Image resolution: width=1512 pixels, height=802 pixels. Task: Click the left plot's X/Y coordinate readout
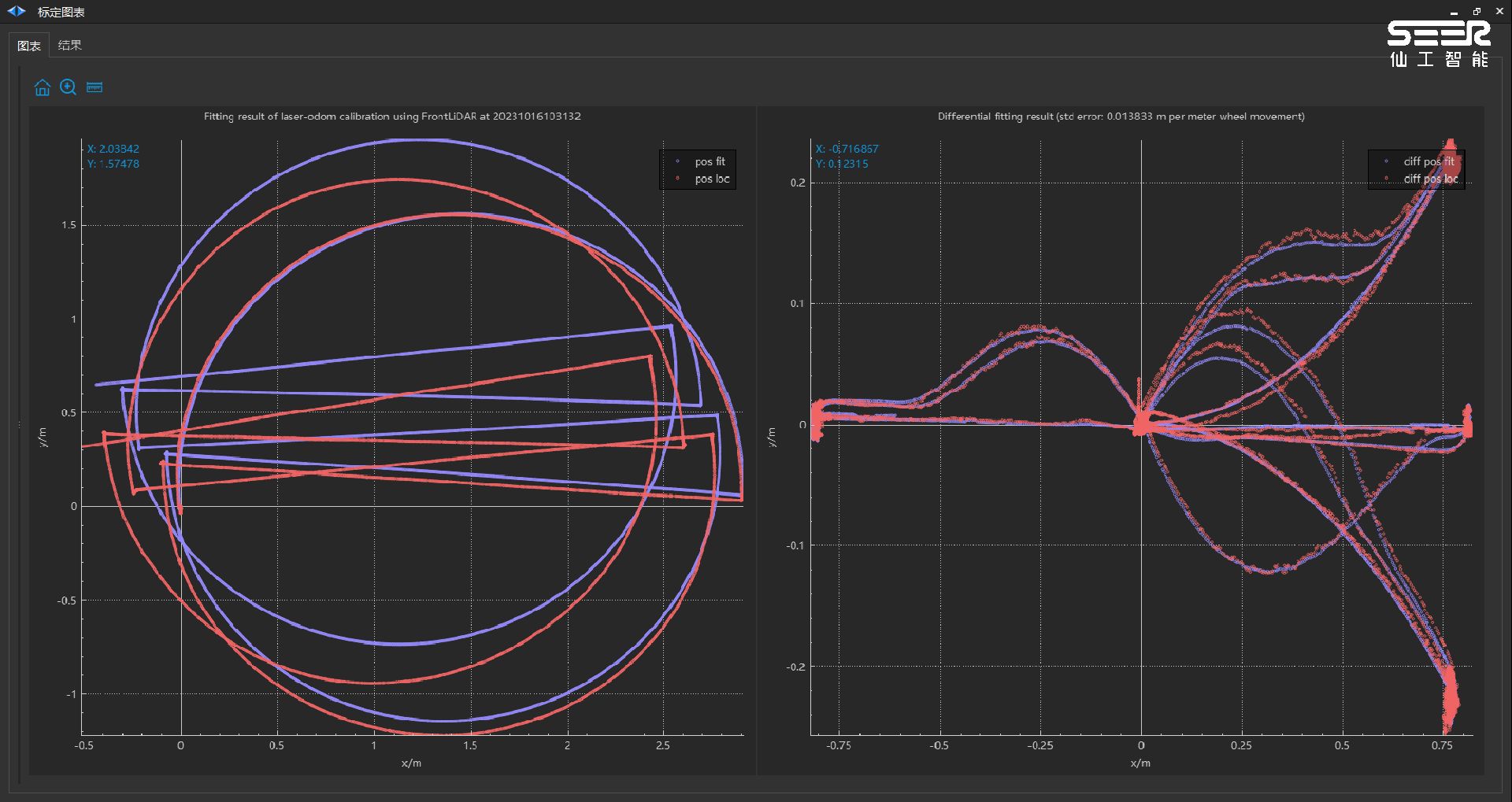pos(113,156)
